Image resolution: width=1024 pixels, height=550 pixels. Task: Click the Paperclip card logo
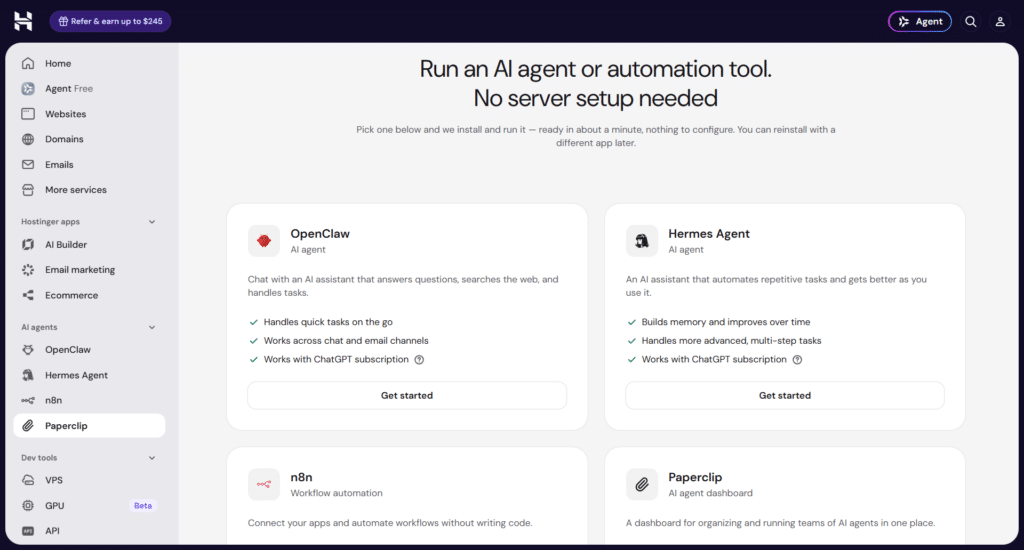(642, 485)
